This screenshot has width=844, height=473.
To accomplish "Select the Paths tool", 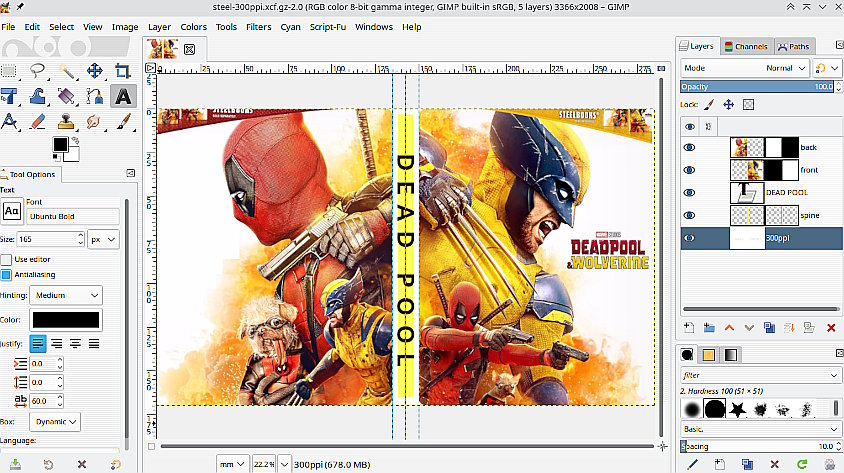I will point(95,96).
